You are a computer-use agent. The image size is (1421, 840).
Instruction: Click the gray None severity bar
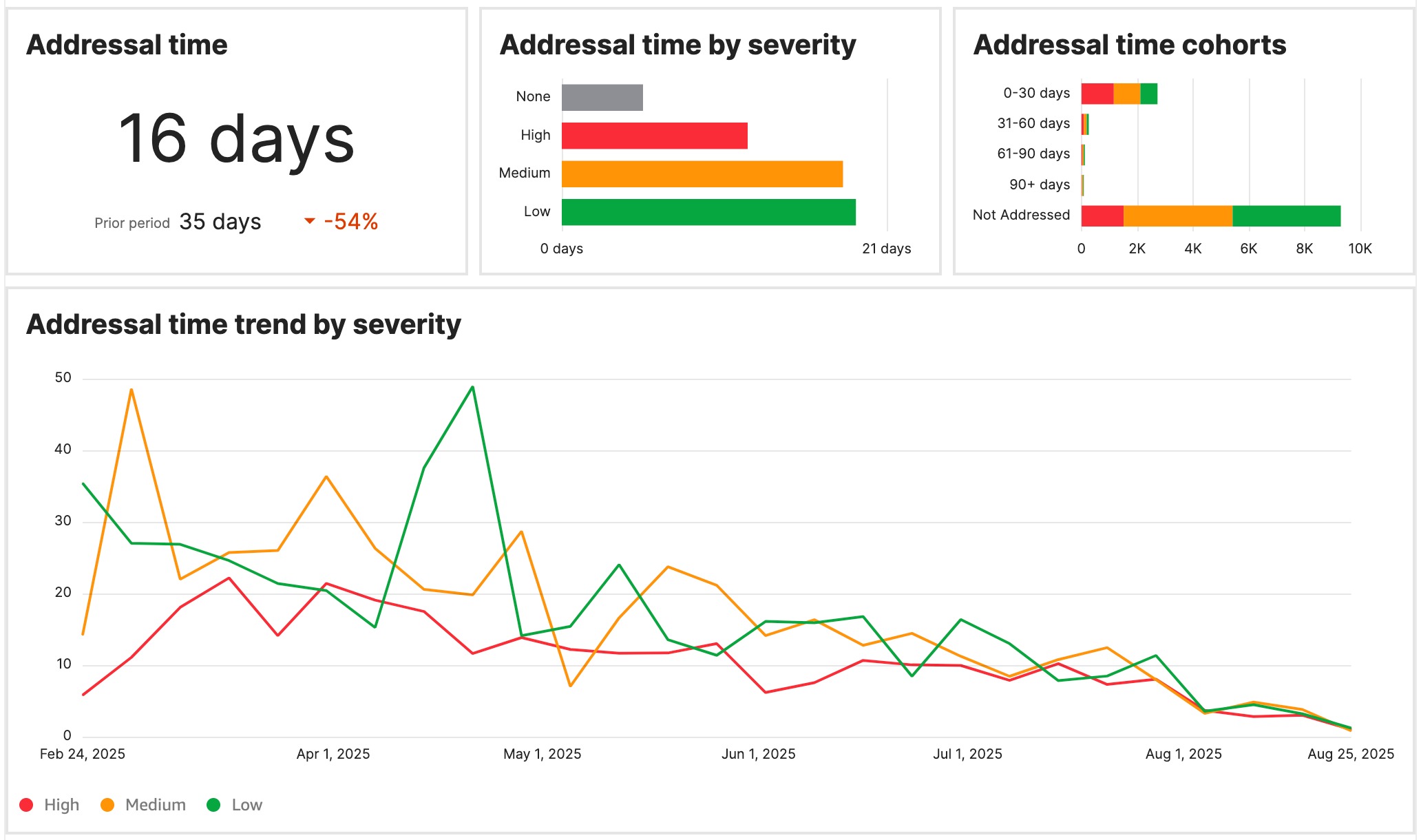(601, 96)
